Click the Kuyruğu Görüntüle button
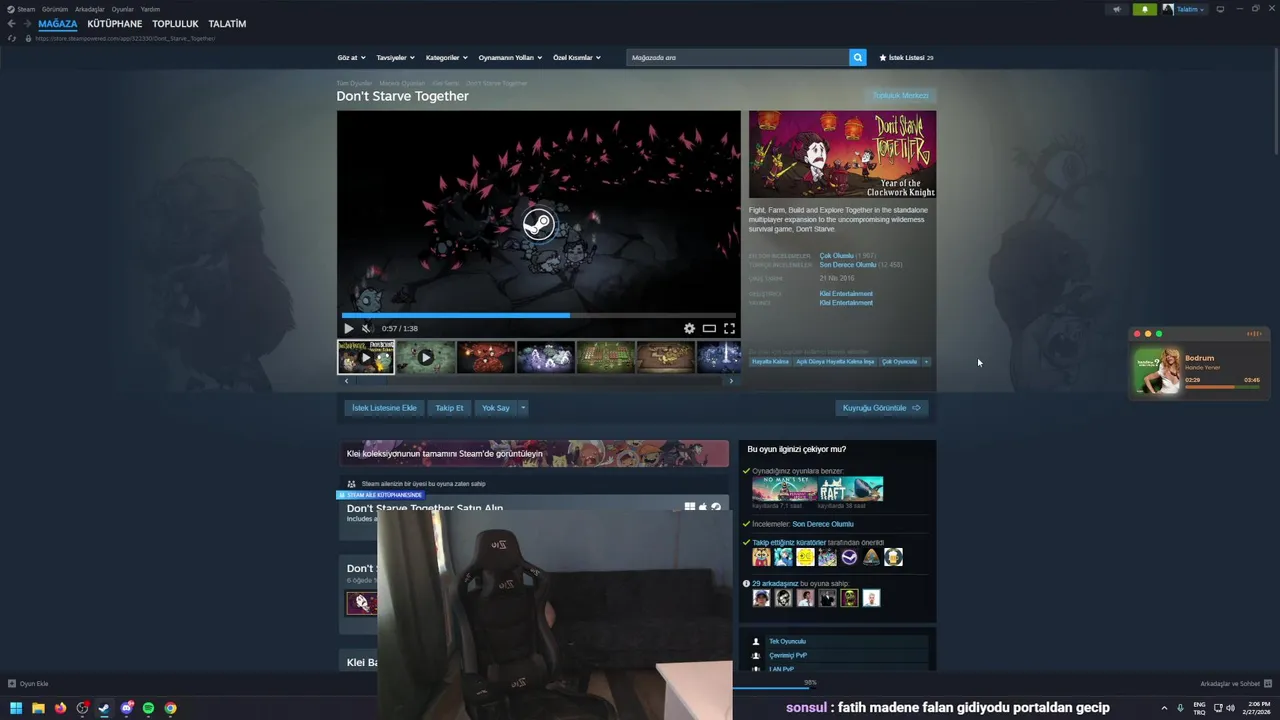This screenshot has width=1280, height=720. [x=881, y=408]
